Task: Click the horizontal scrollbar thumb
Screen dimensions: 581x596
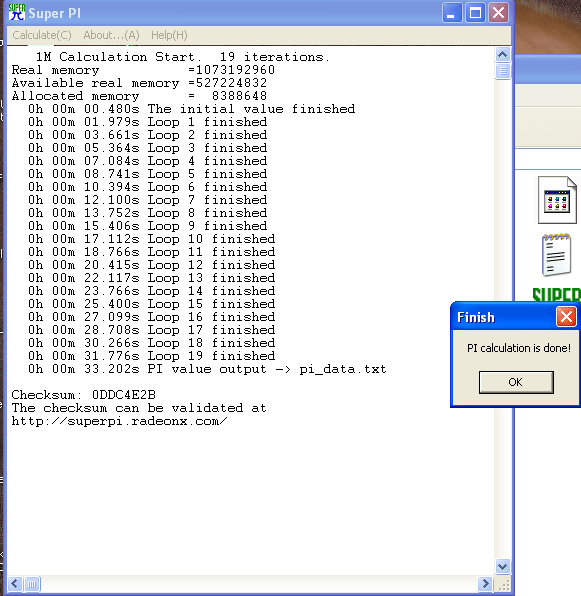Action: coord(32,583)
